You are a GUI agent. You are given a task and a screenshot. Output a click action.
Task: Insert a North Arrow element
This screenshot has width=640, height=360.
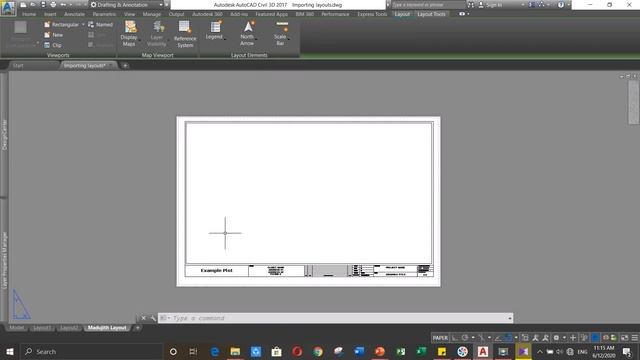click(x=247, y=33)
